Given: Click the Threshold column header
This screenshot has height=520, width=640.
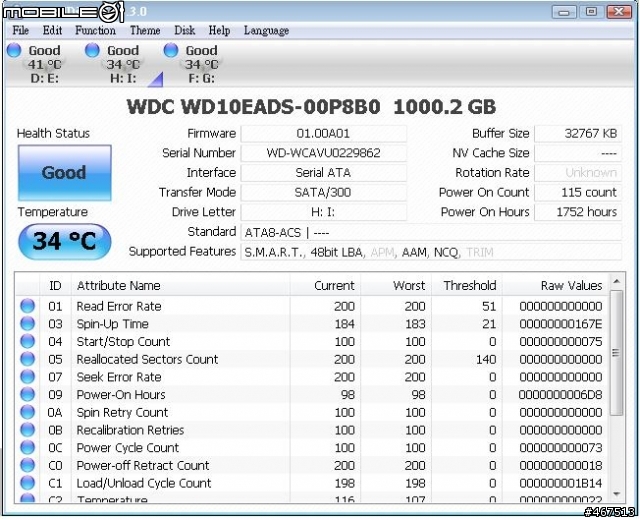Looking at the screenshot, I should tap(467, 285).
